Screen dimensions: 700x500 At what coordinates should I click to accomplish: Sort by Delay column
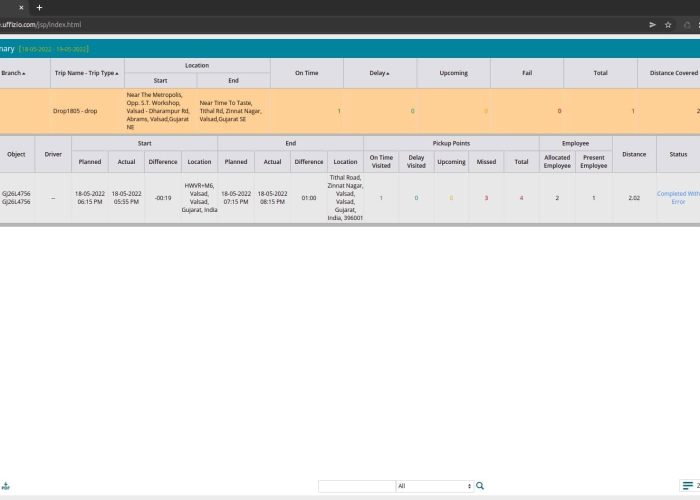(380, 73)
